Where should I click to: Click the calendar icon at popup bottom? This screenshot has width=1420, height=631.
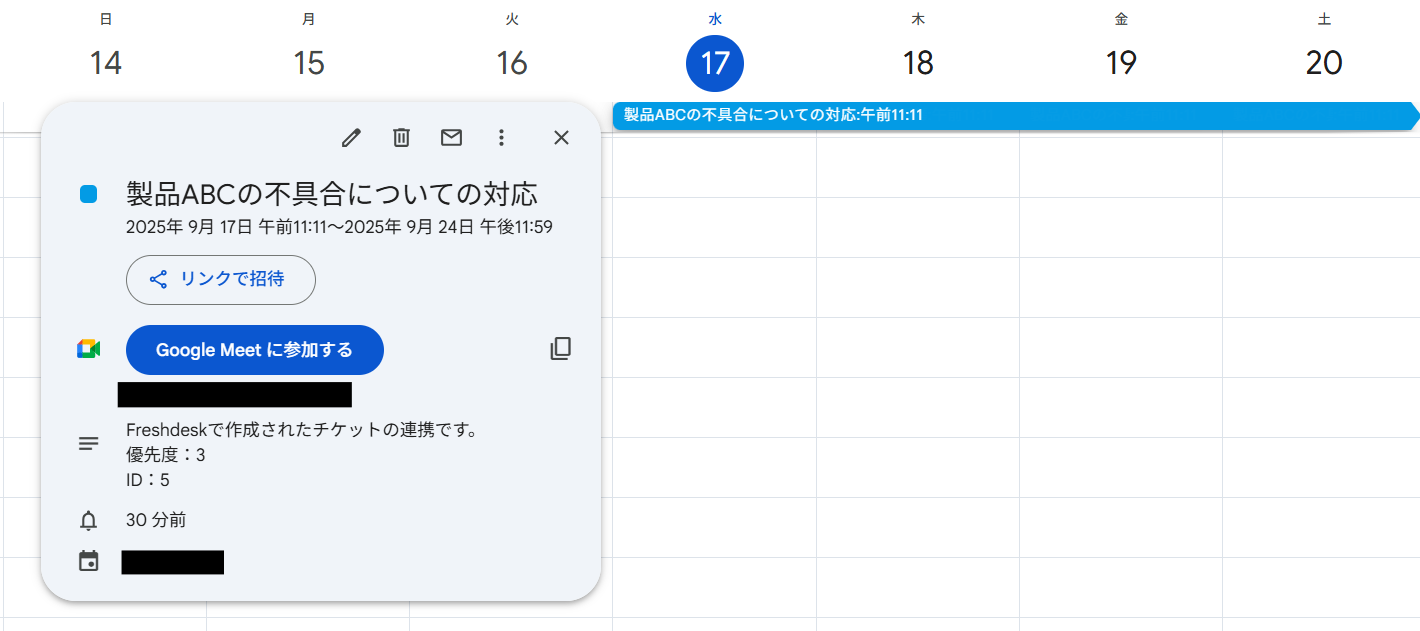coord(89,562)
